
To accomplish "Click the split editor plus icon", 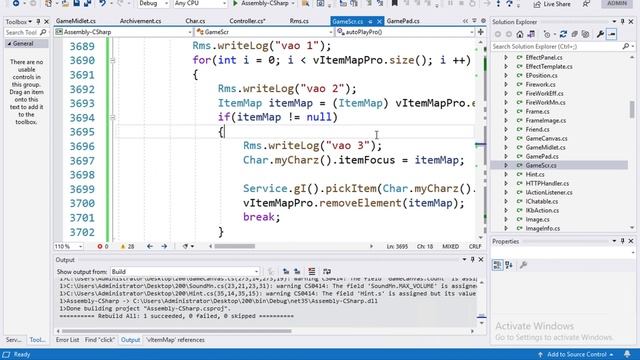I will tap(480, 32).
